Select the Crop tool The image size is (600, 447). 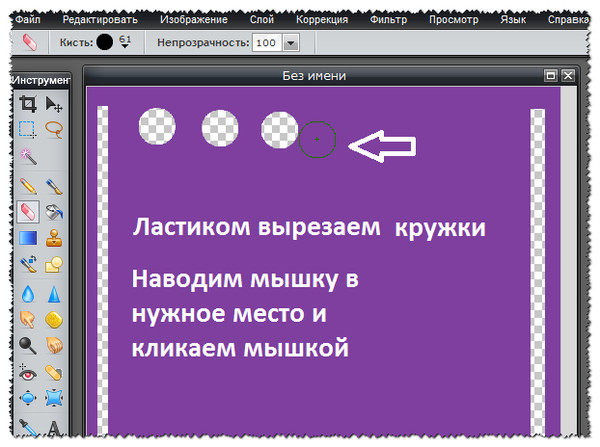click(x=28, y=104)
